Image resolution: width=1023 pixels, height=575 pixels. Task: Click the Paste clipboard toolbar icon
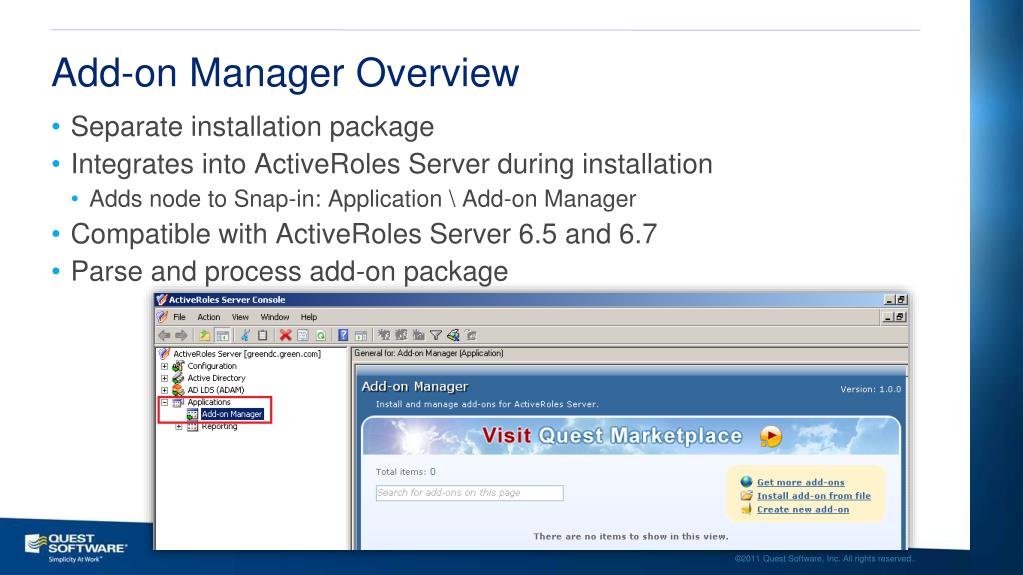coord(262,335)
